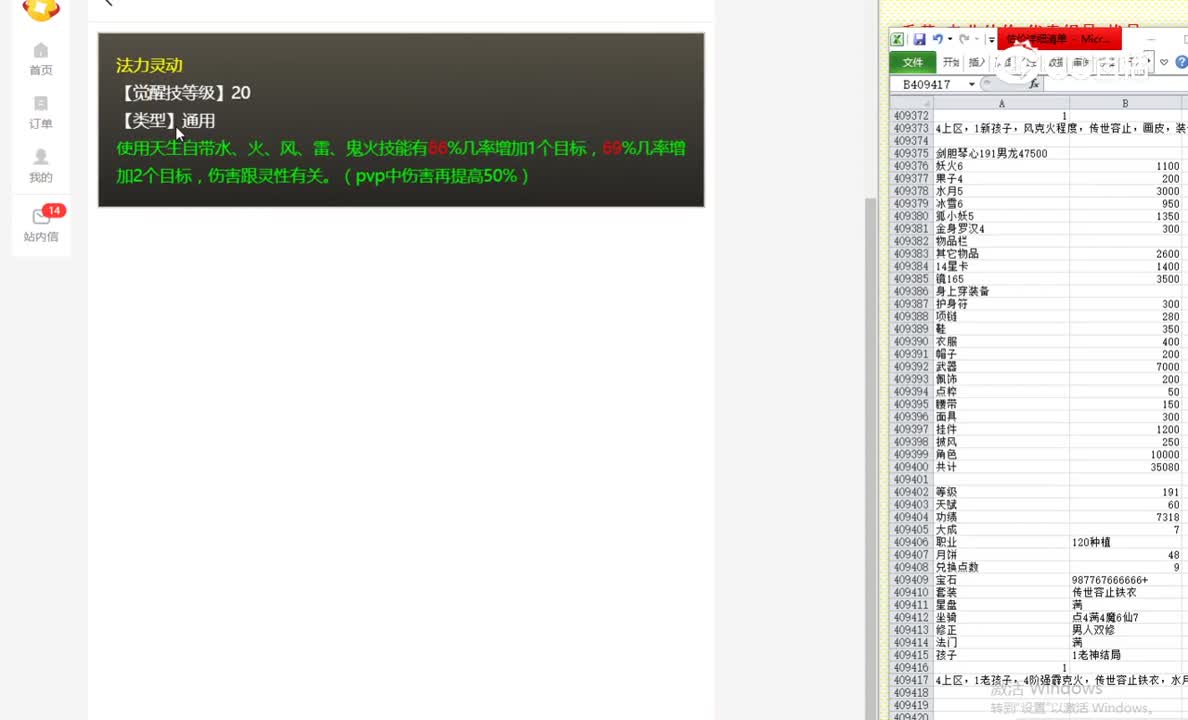Click cell labeled 等级

[1001, 492]
